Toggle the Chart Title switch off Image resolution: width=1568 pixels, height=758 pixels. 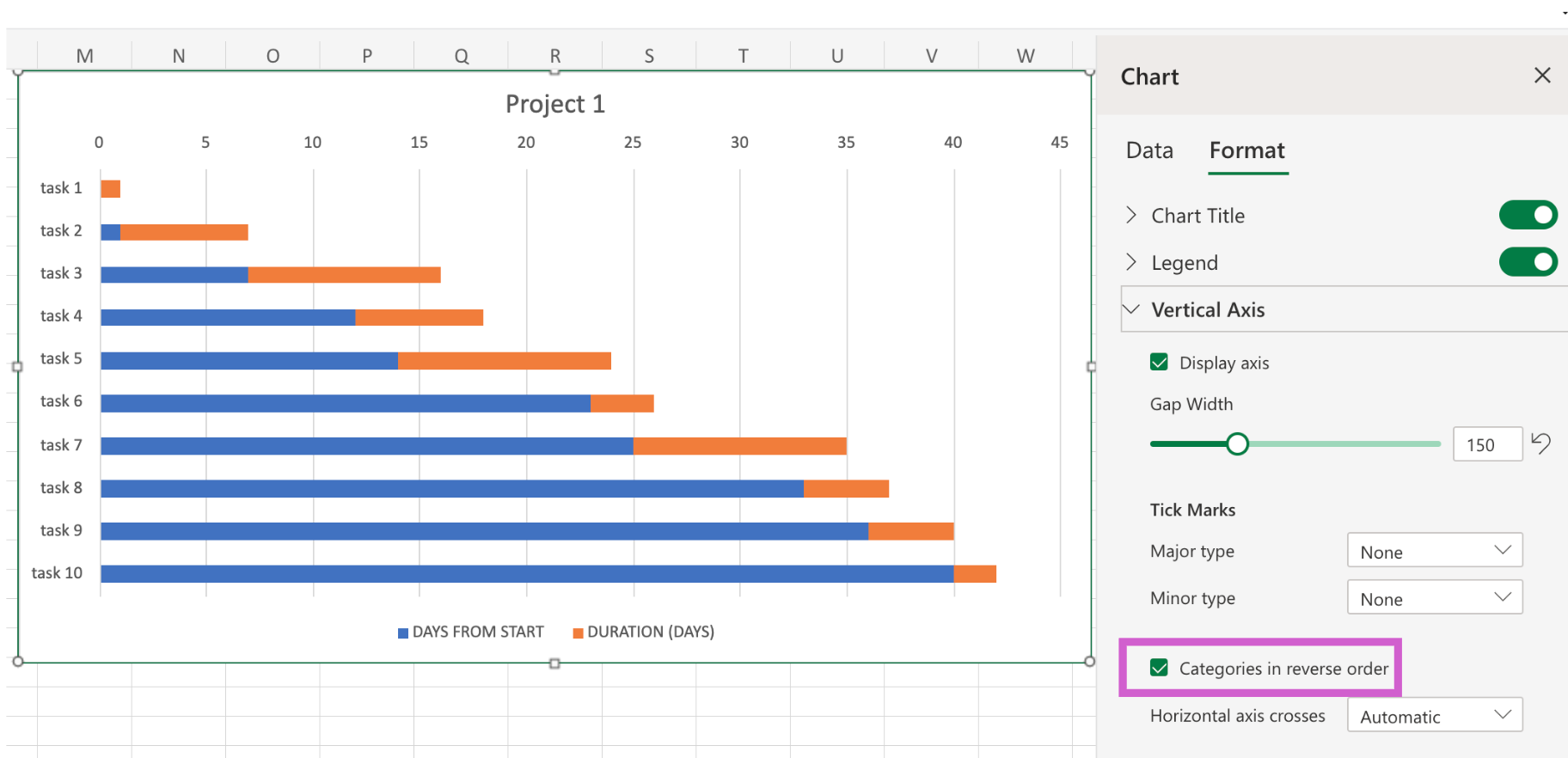click(1528, 215)
